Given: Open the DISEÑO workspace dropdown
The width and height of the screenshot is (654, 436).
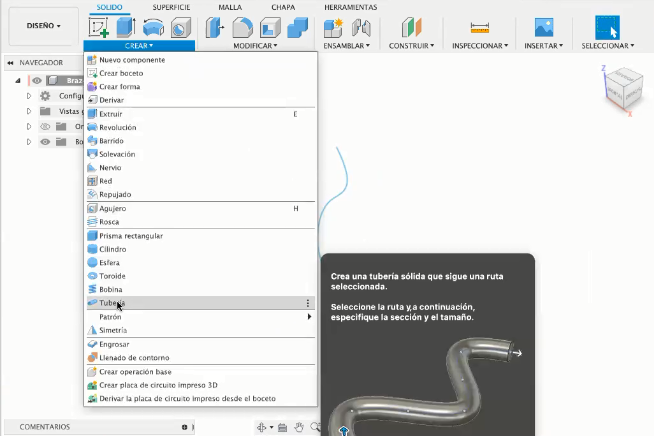Looking at the screenshot, I should (43, 26).
